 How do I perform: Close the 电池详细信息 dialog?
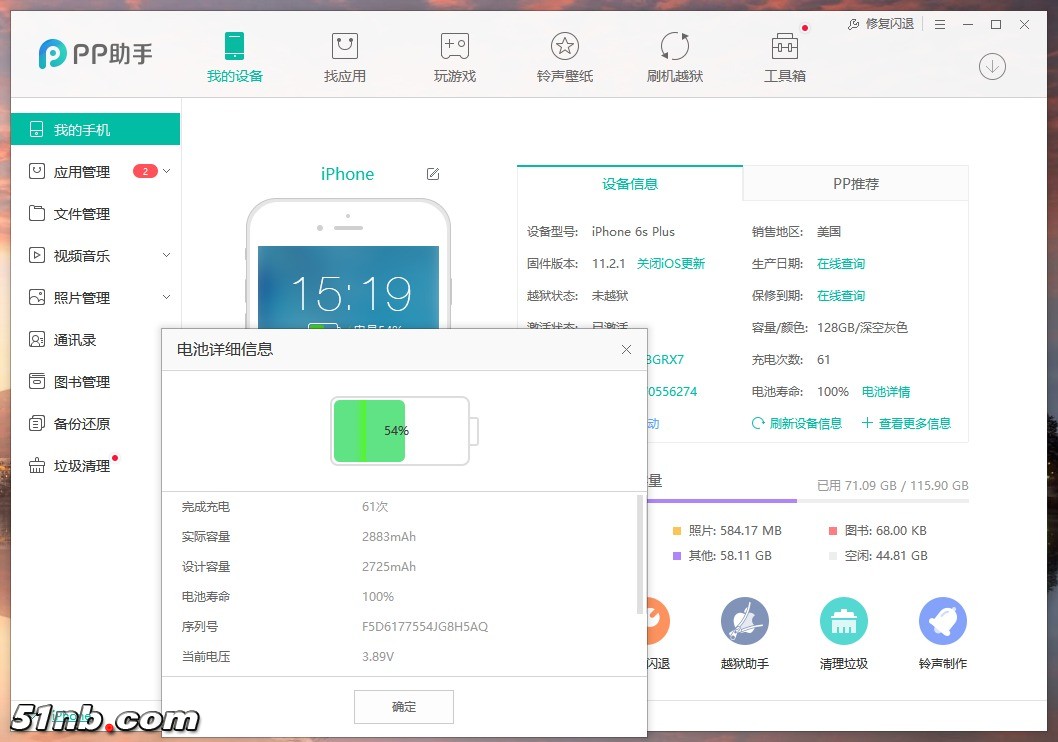pos(626,349)
